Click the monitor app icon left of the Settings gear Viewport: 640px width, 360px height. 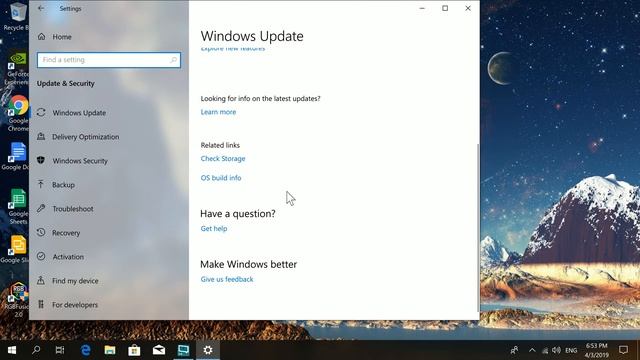click(183, 350)
